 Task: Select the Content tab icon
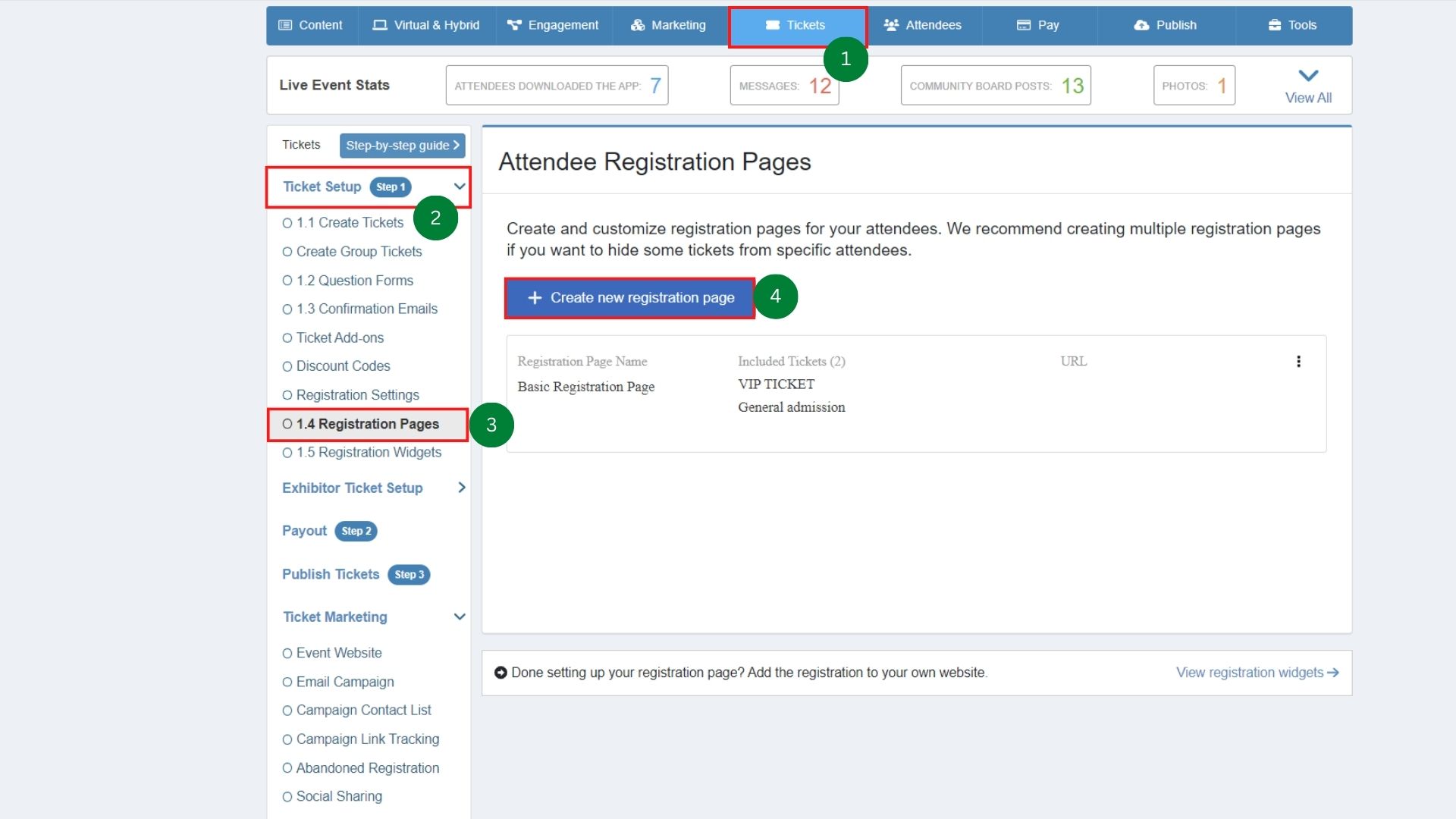[287, 24]
